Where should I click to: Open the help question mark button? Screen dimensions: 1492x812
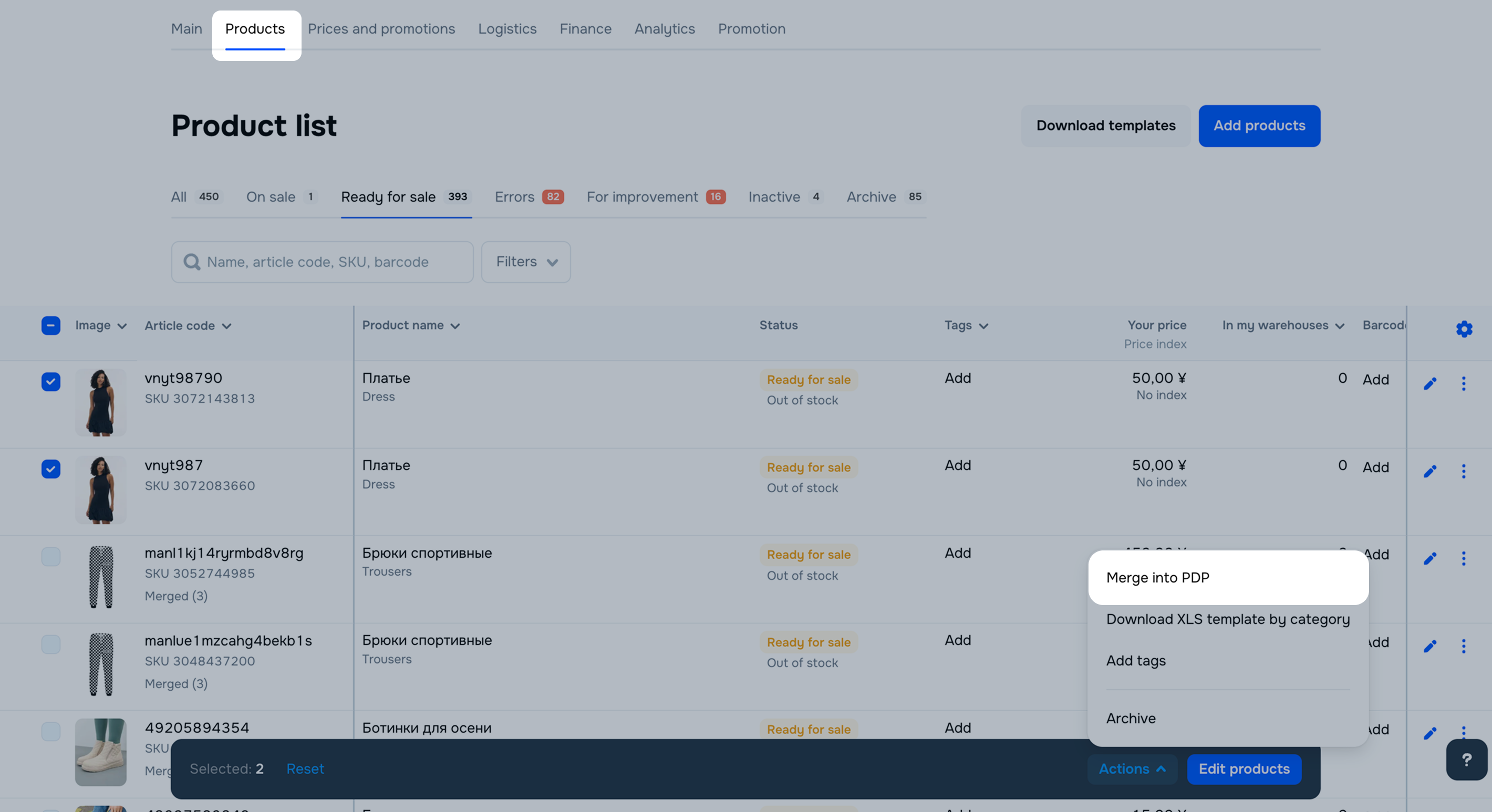(1466, 759)
